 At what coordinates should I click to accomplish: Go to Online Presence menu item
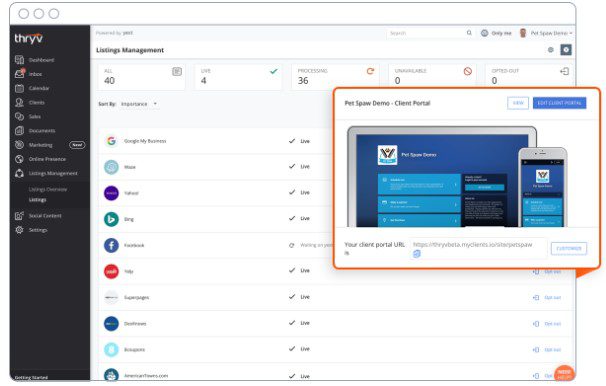(47, 159)
